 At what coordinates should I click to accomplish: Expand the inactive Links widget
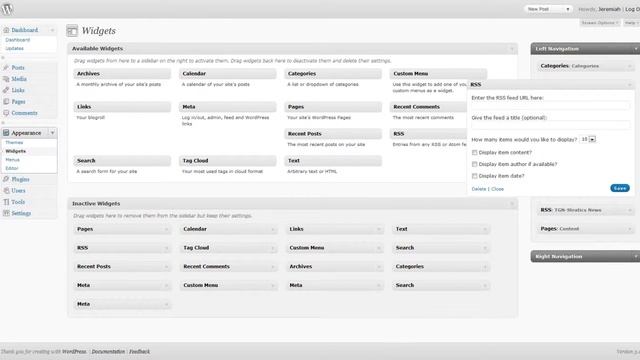(x=379, y=229)
